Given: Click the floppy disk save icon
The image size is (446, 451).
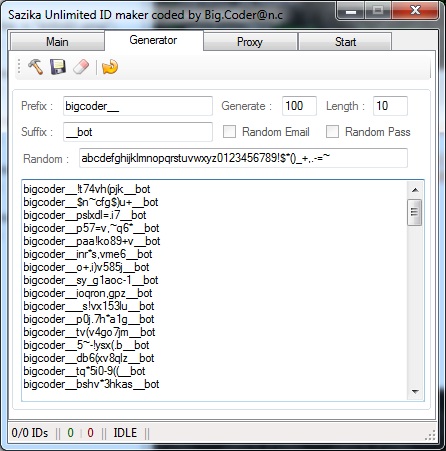Looking at the screenshot, I should coord(58,67).
